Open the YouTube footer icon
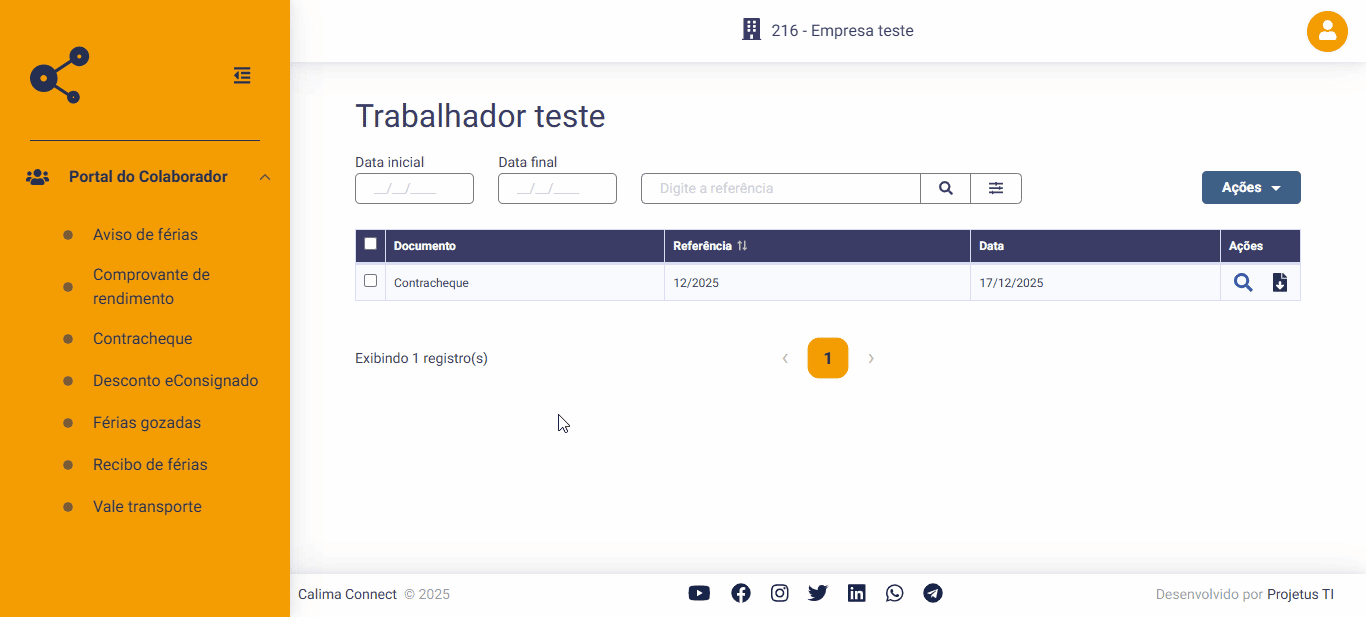Screen dimensions: 1366x617 699,593
